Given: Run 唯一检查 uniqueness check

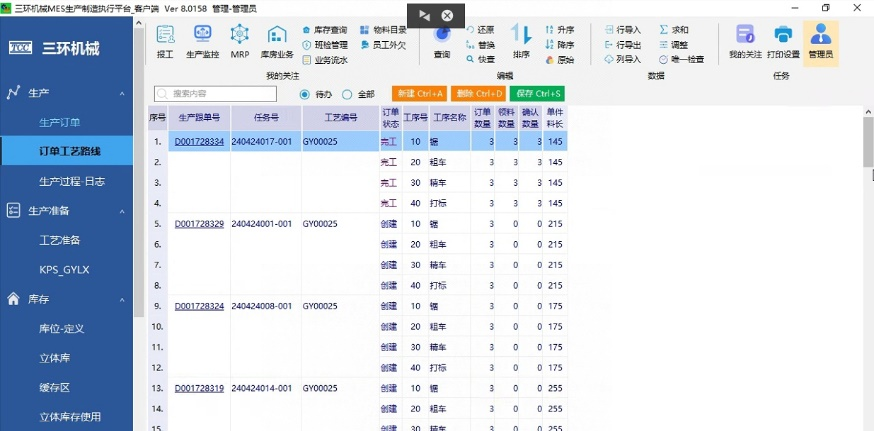Looking at the screenshot, I should pos(681,60).
